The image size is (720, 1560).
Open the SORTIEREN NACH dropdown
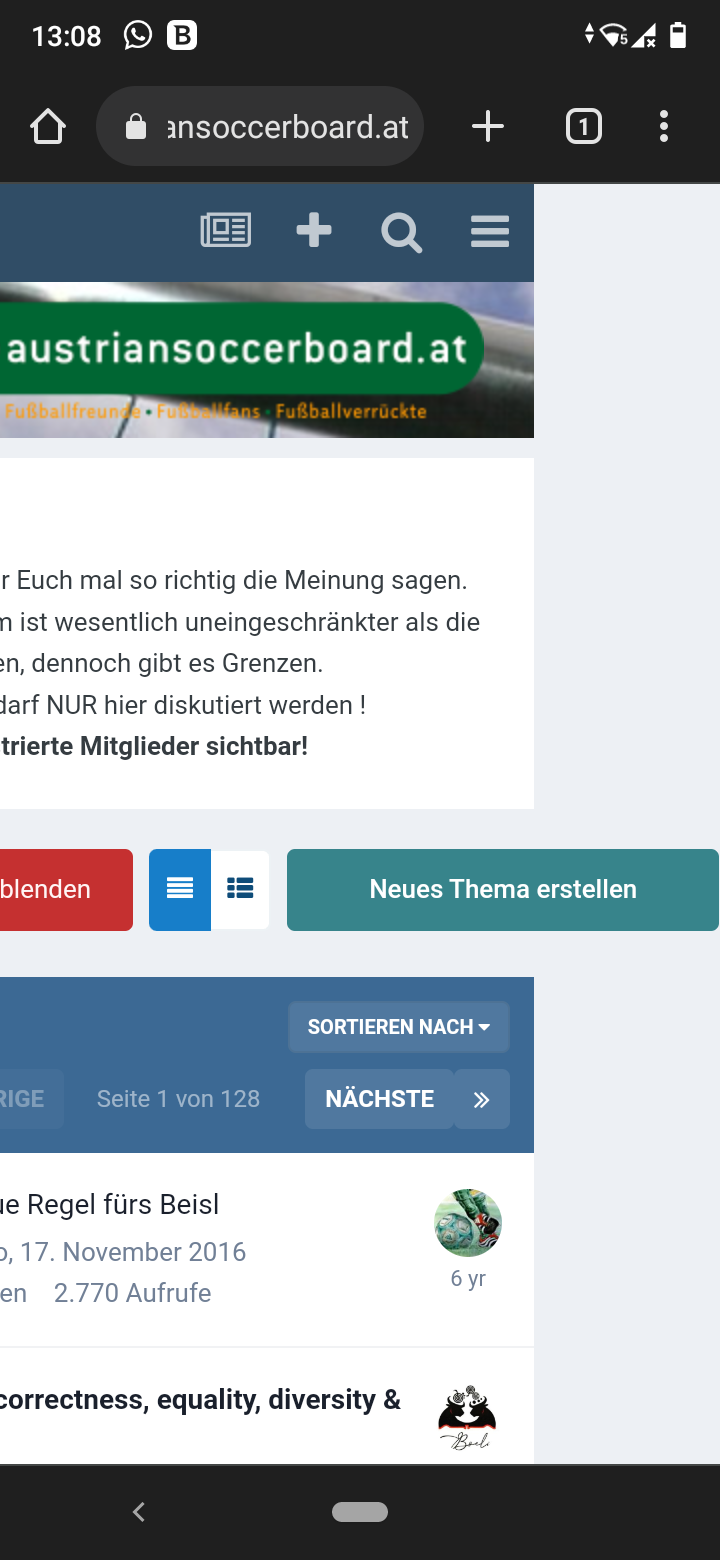tap(399, 1027)
